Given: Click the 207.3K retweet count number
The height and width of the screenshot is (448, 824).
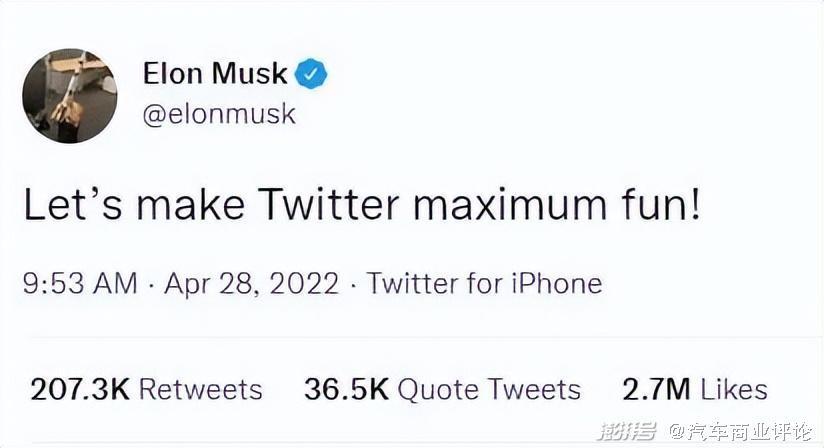Looking at the screenshot, I should point(78,389).
